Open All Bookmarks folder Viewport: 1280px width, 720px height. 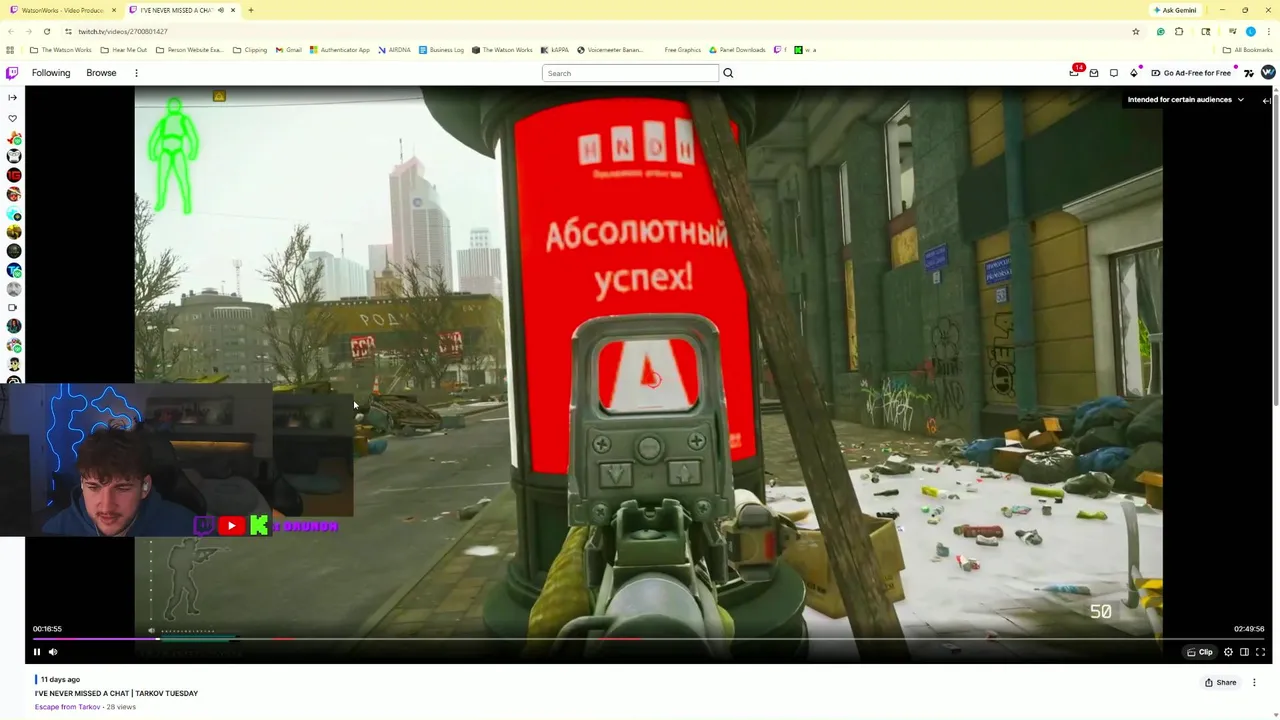pyautogui.click(x=1248, y=50)
